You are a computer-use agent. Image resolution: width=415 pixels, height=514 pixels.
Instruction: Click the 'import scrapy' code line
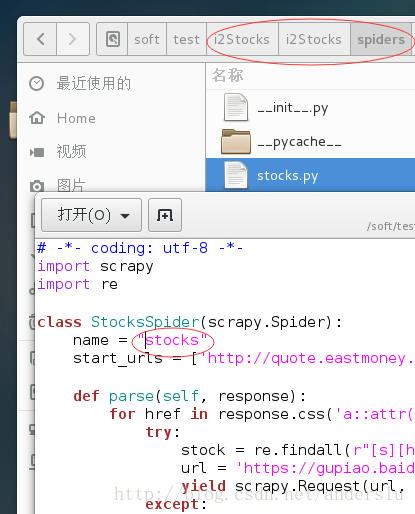click(95, 267)
